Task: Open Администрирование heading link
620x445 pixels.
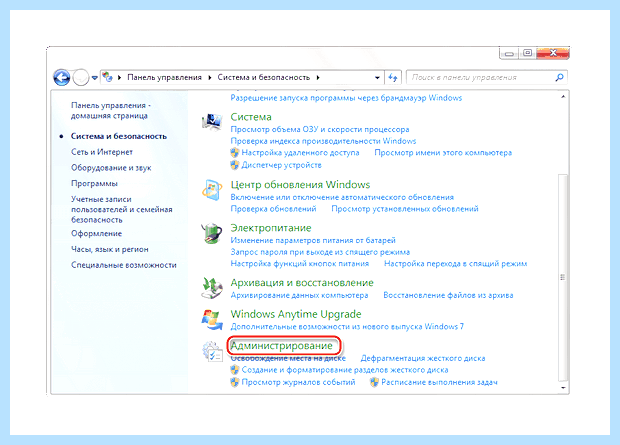Action: (x=281, y=346)
